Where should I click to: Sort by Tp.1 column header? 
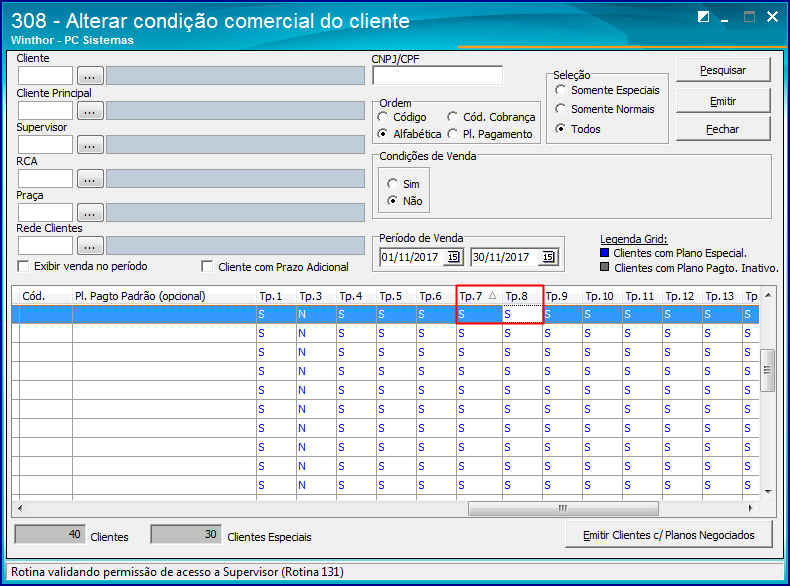click(277, 296)
